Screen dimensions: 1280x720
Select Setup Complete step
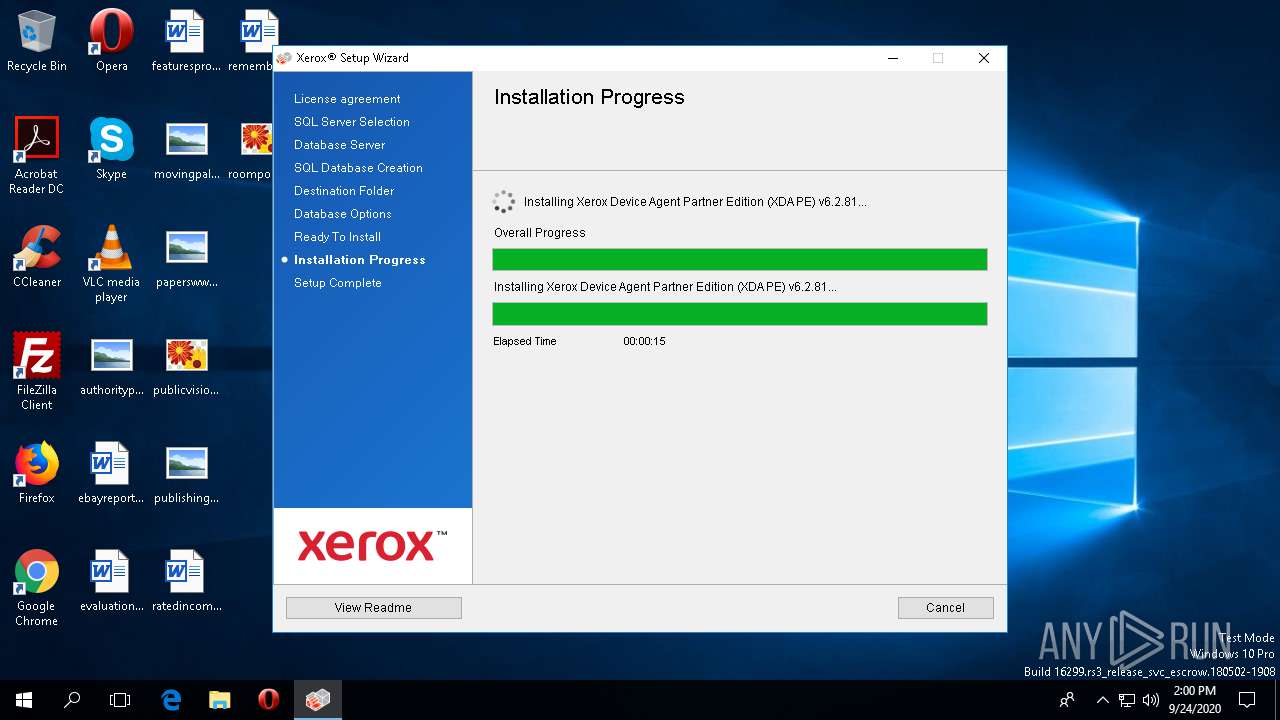click(338, 283)
